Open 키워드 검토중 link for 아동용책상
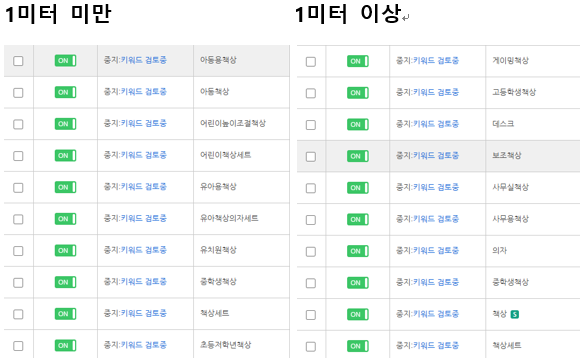Viewport: 580px width, 361px height. 144,60
